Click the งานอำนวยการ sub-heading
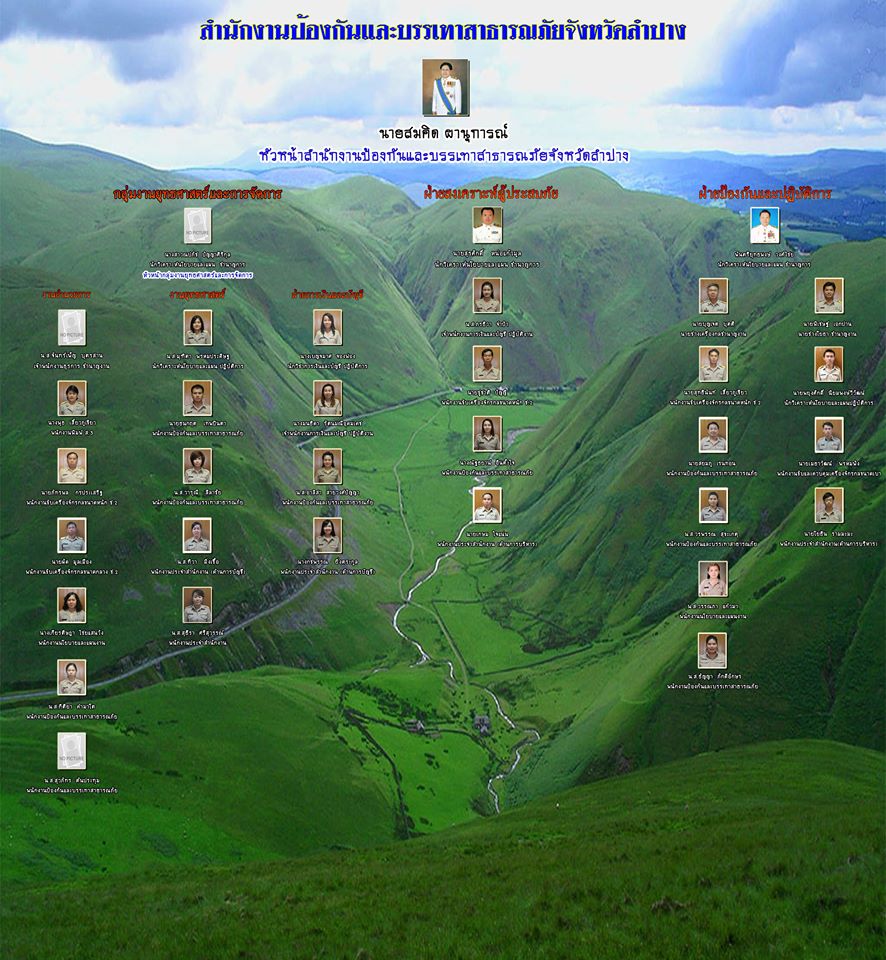Viewport: 886px width, 960px height. pyautogui.click(x=67, y=296)
